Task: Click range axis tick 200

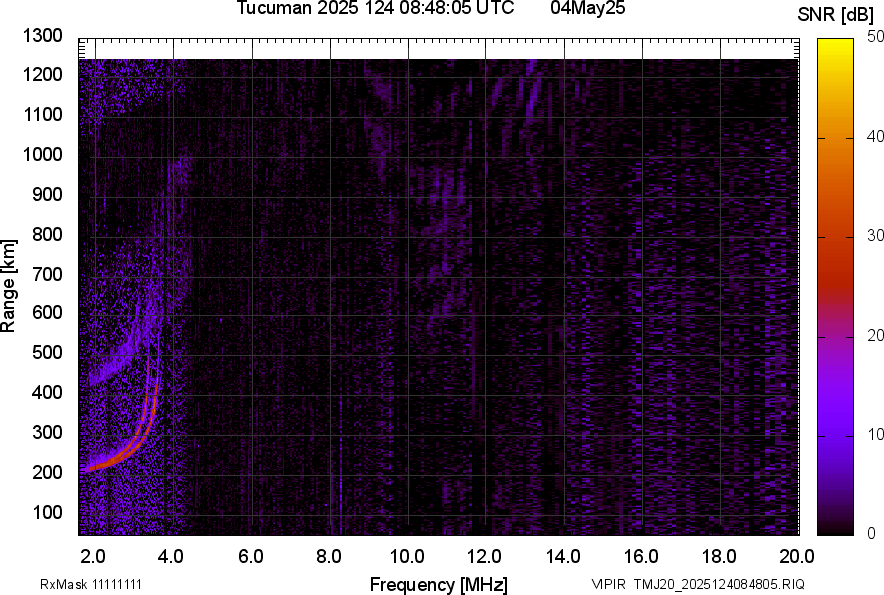Action: [47, 472]
